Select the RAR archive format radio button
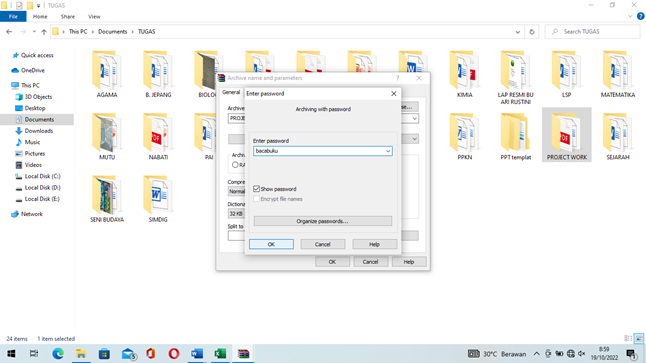This screenshot has width=646, height=363. click(x=235, y=165)
